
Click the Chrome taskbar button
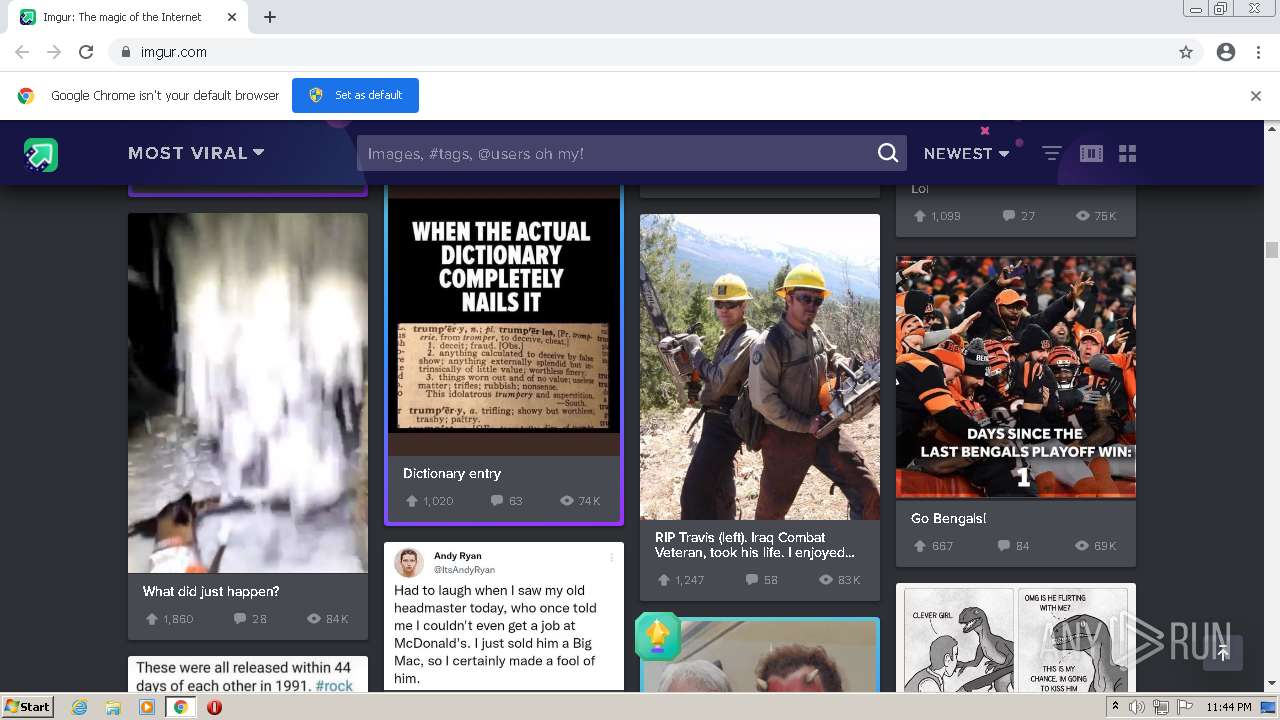click(x=180, y=707)
